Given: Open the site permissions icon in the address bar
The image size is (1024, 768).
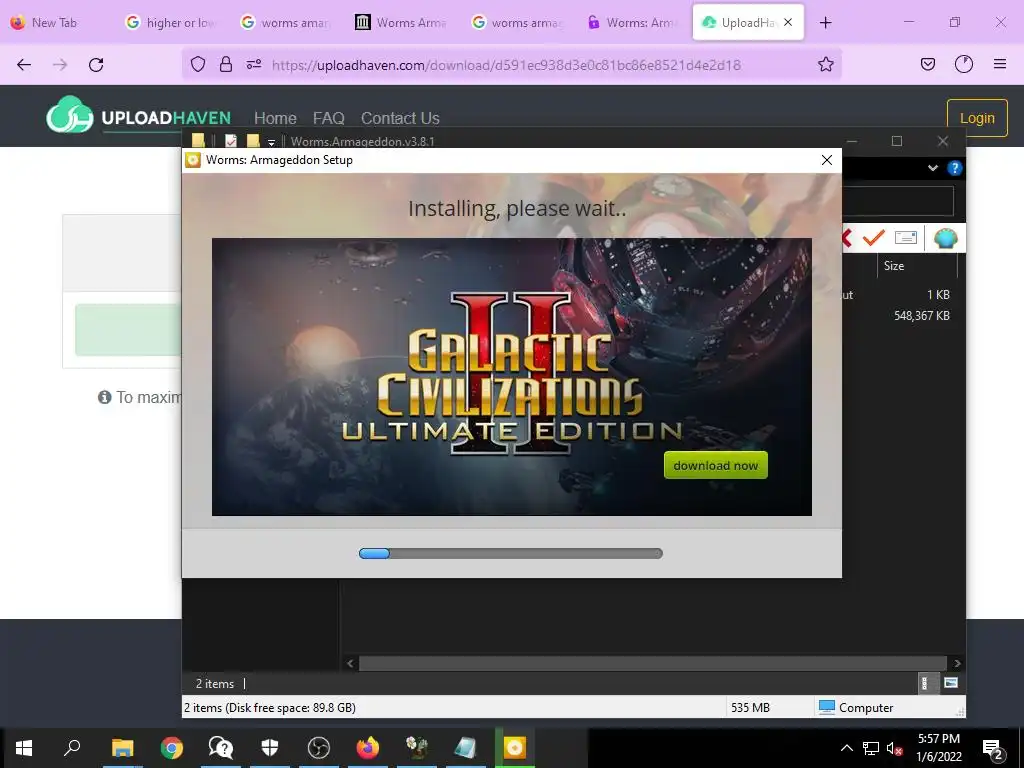Looking at the screenshot, I should (254, 64).
